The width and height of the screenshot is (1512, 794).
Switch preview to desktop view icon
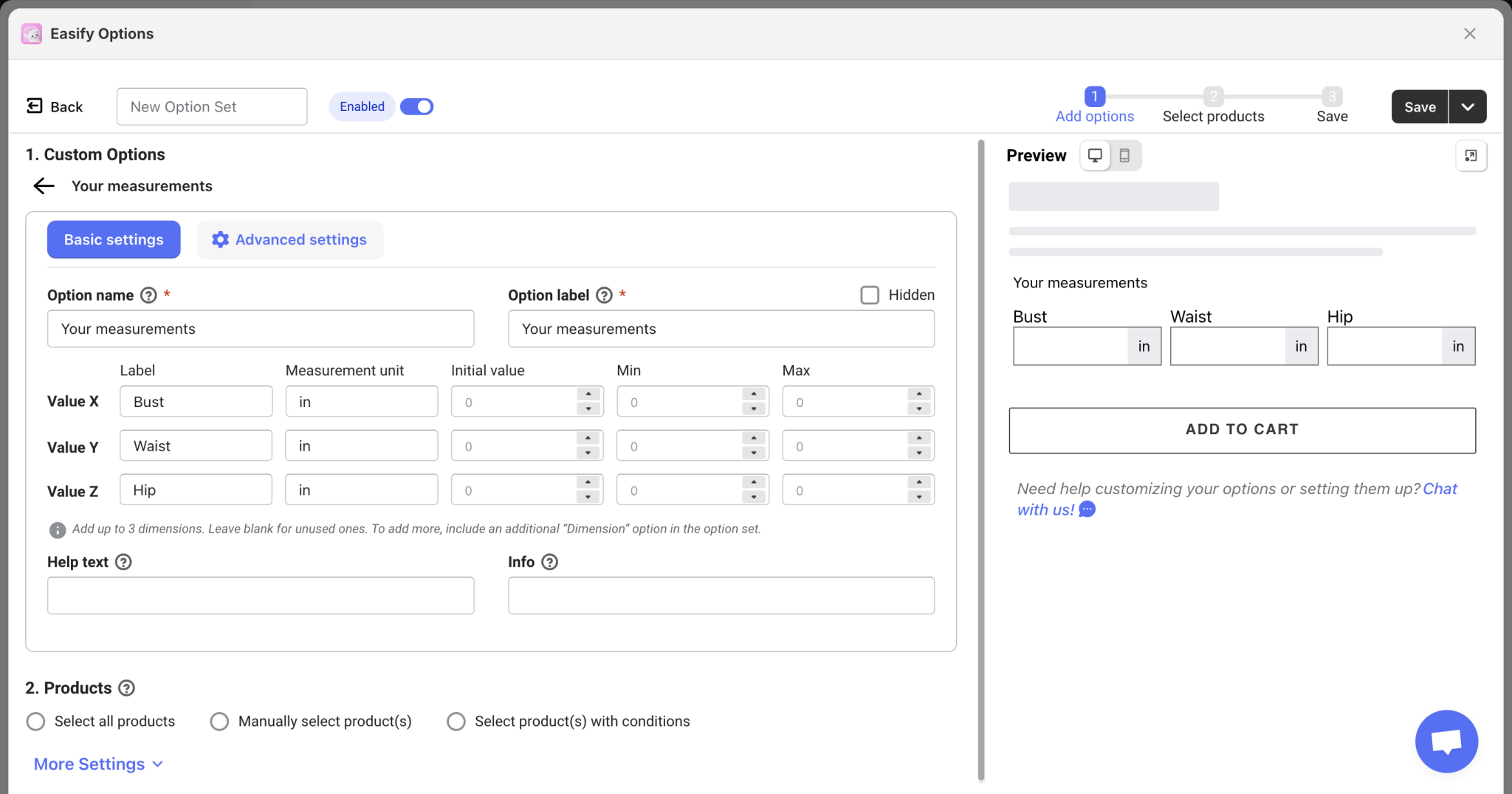pyautogui.click(x=1096, y=156)
